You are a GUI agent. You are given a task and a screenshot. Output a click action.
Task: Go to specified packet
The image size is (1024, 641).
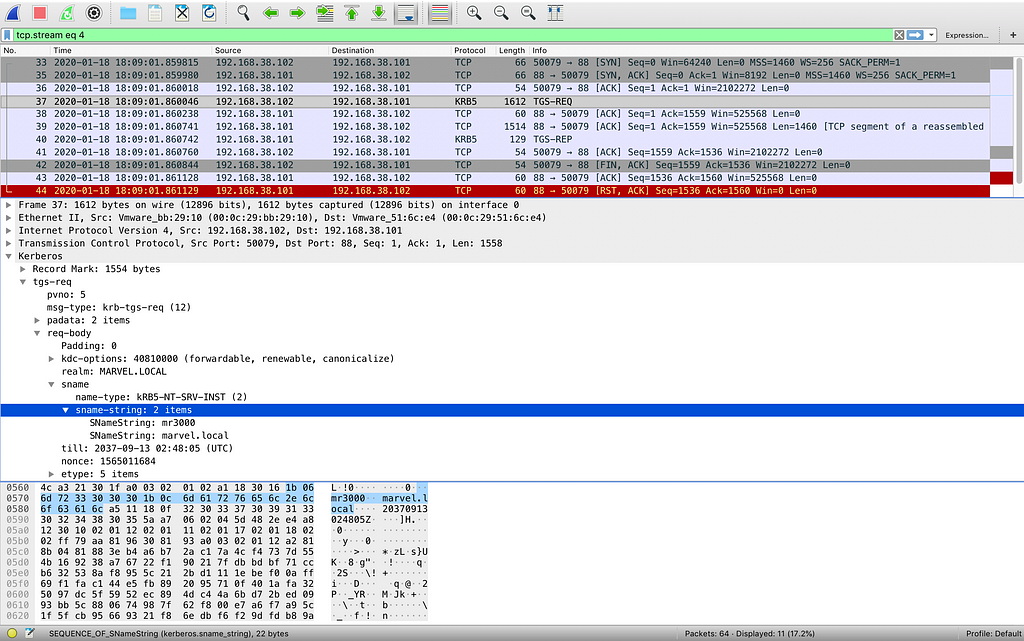coord(325,13)
